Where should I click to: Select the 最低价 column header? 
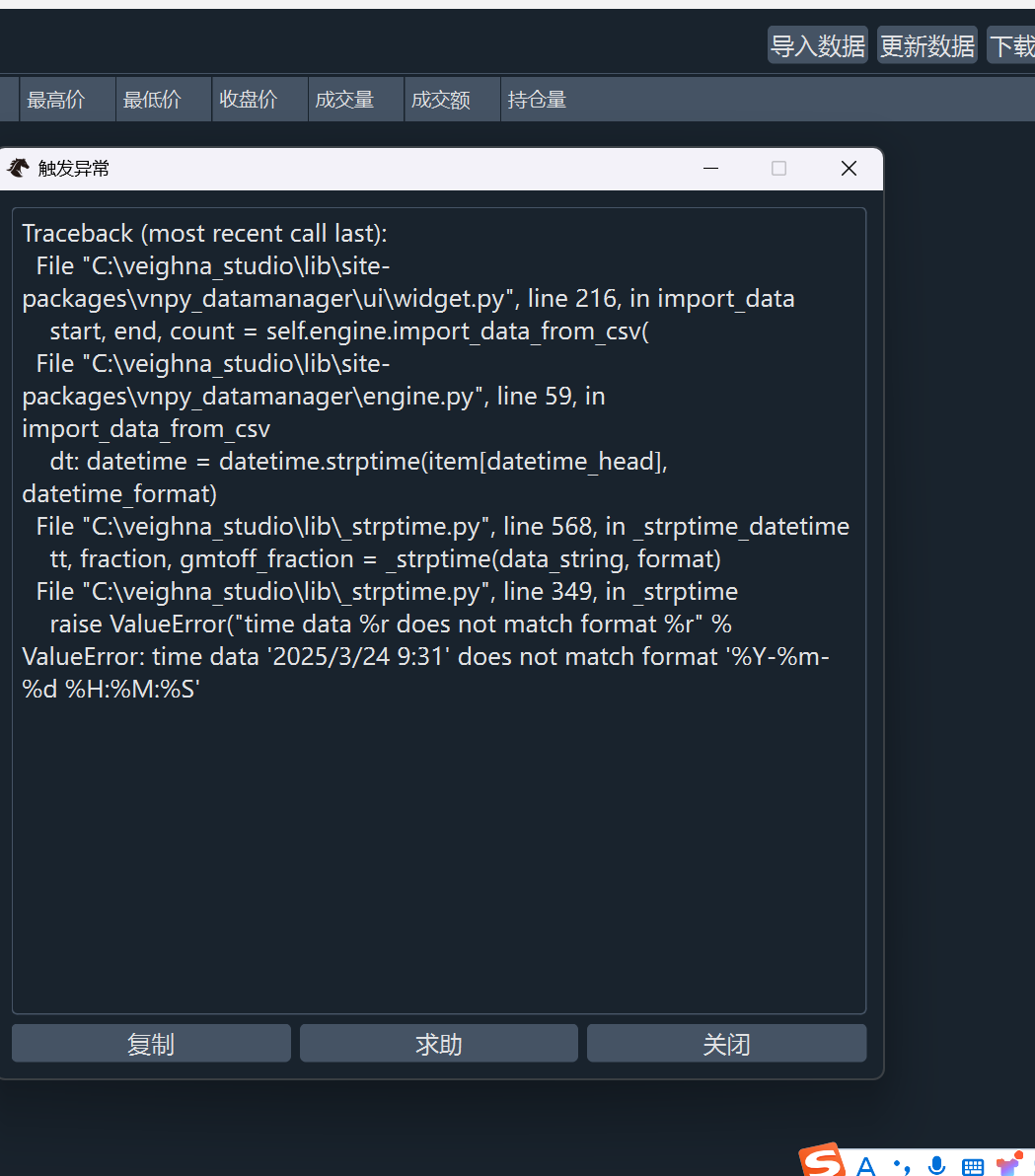[164, 99]
